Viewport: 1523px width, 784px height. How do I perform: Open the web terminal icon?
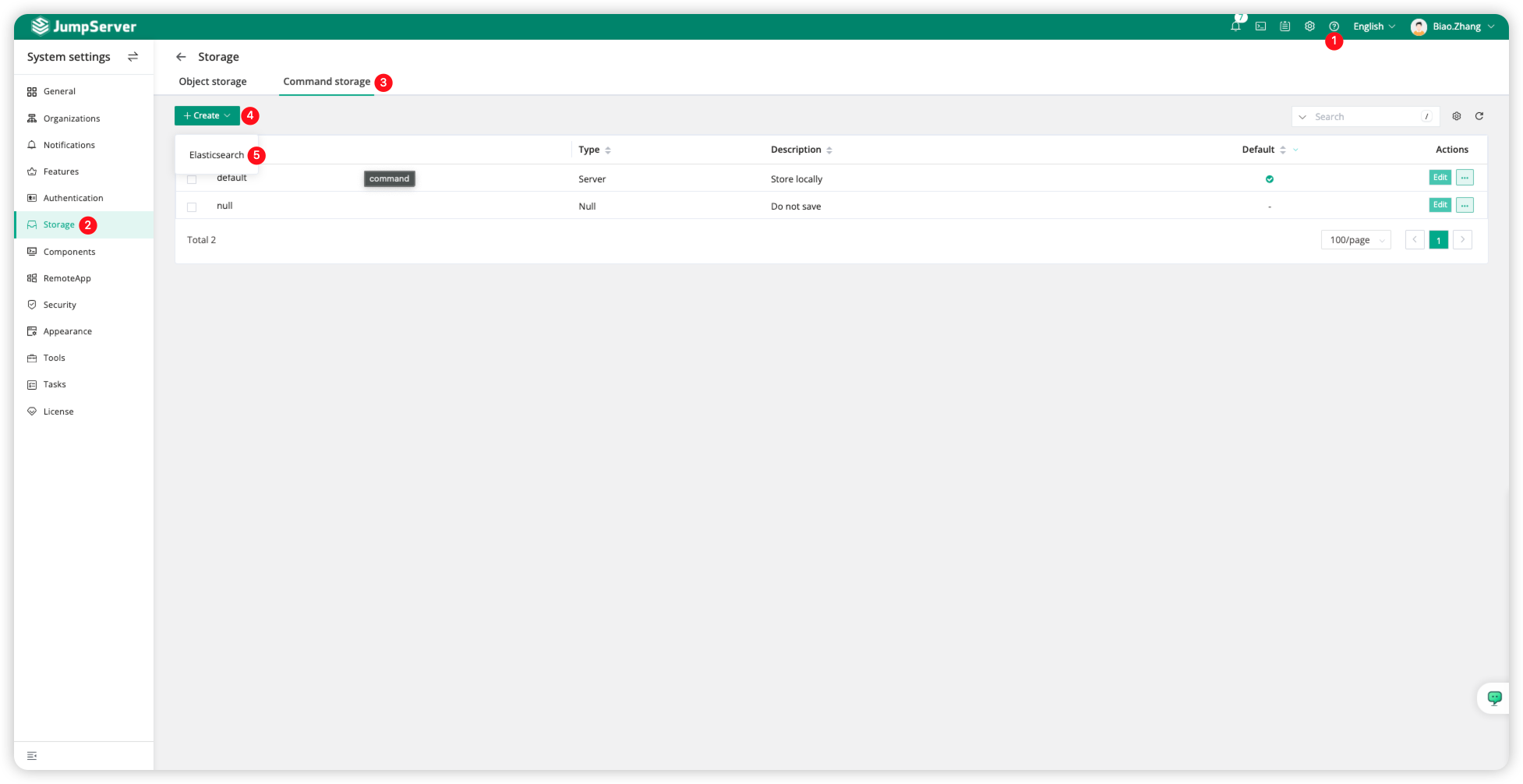[x=1260, y=26]
